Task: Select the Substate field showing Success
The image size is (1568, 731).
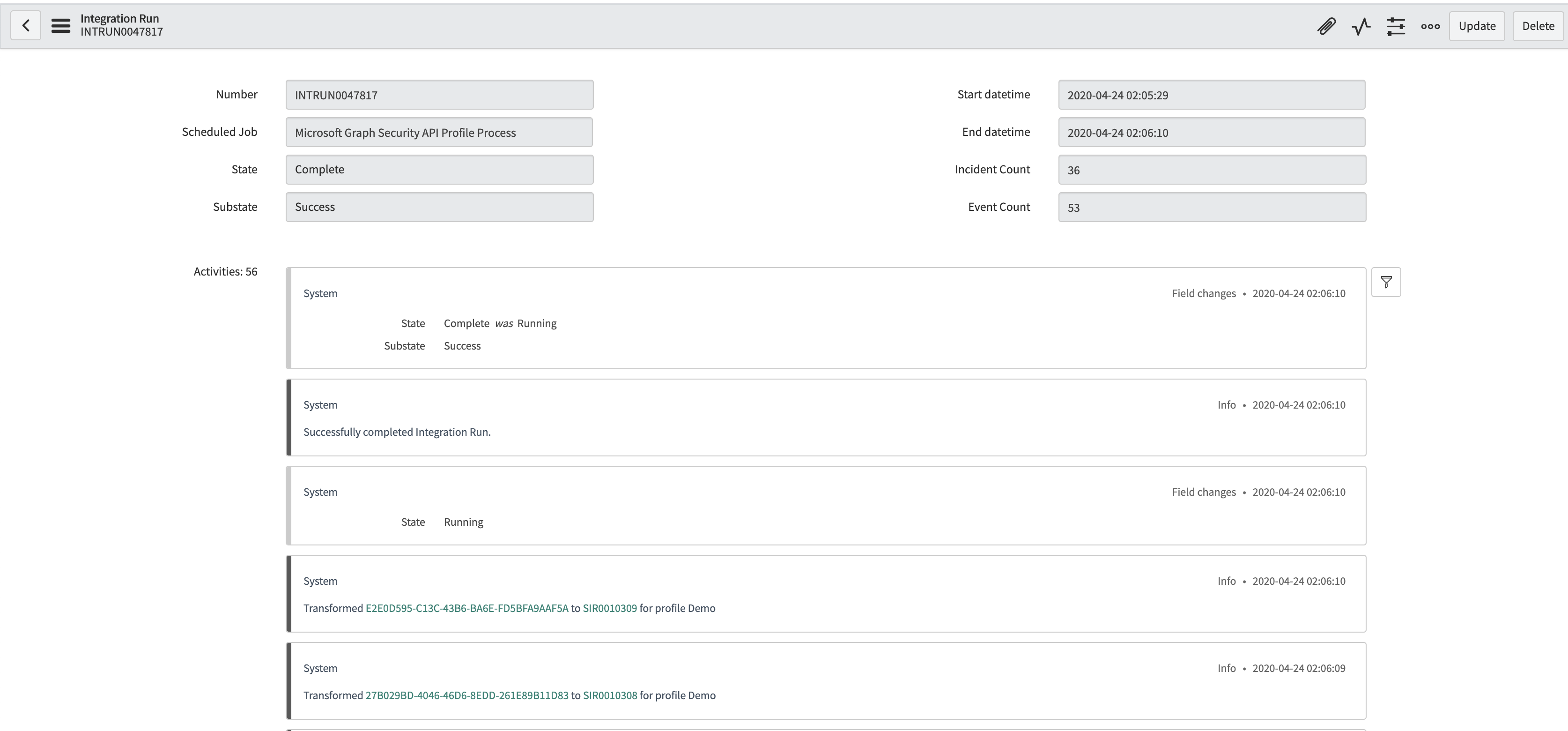Action: (439, 207)
